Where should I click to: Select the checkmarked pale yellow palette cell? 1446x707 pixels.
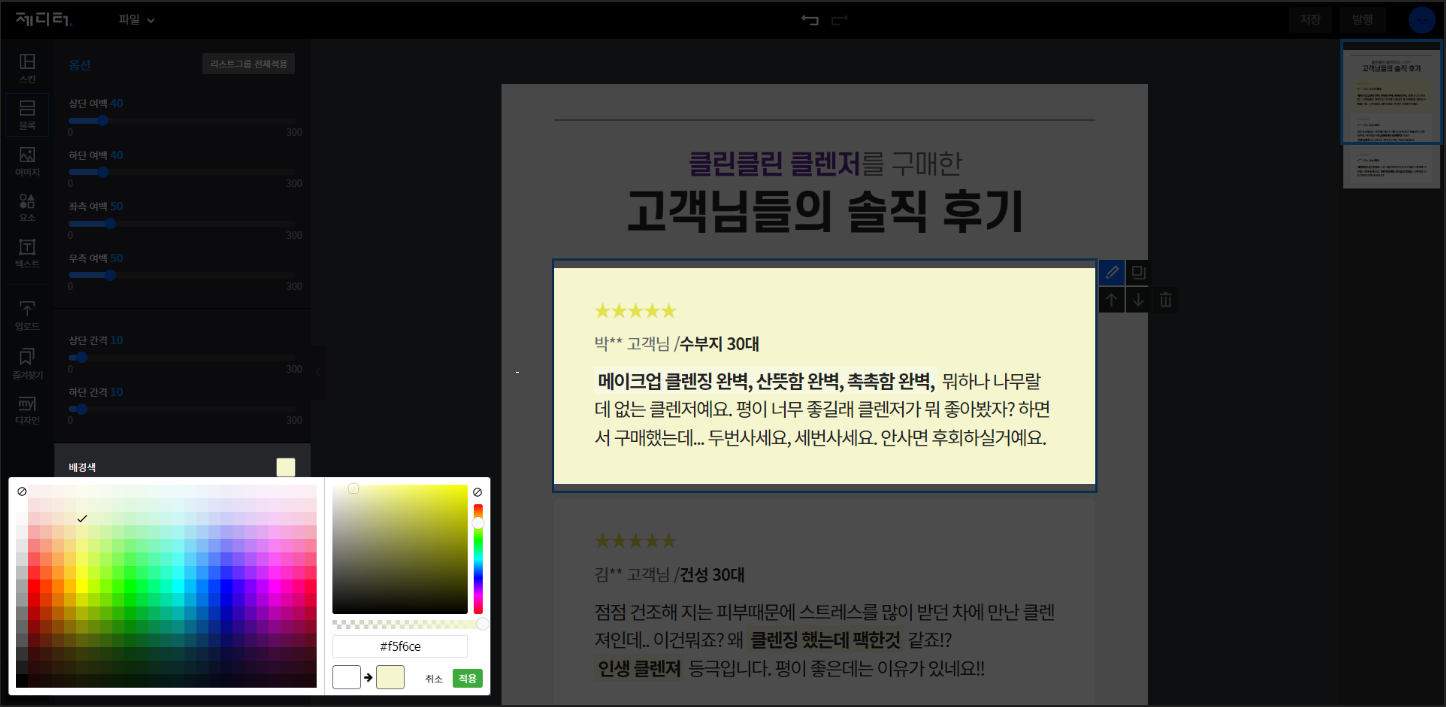point(83,518)
